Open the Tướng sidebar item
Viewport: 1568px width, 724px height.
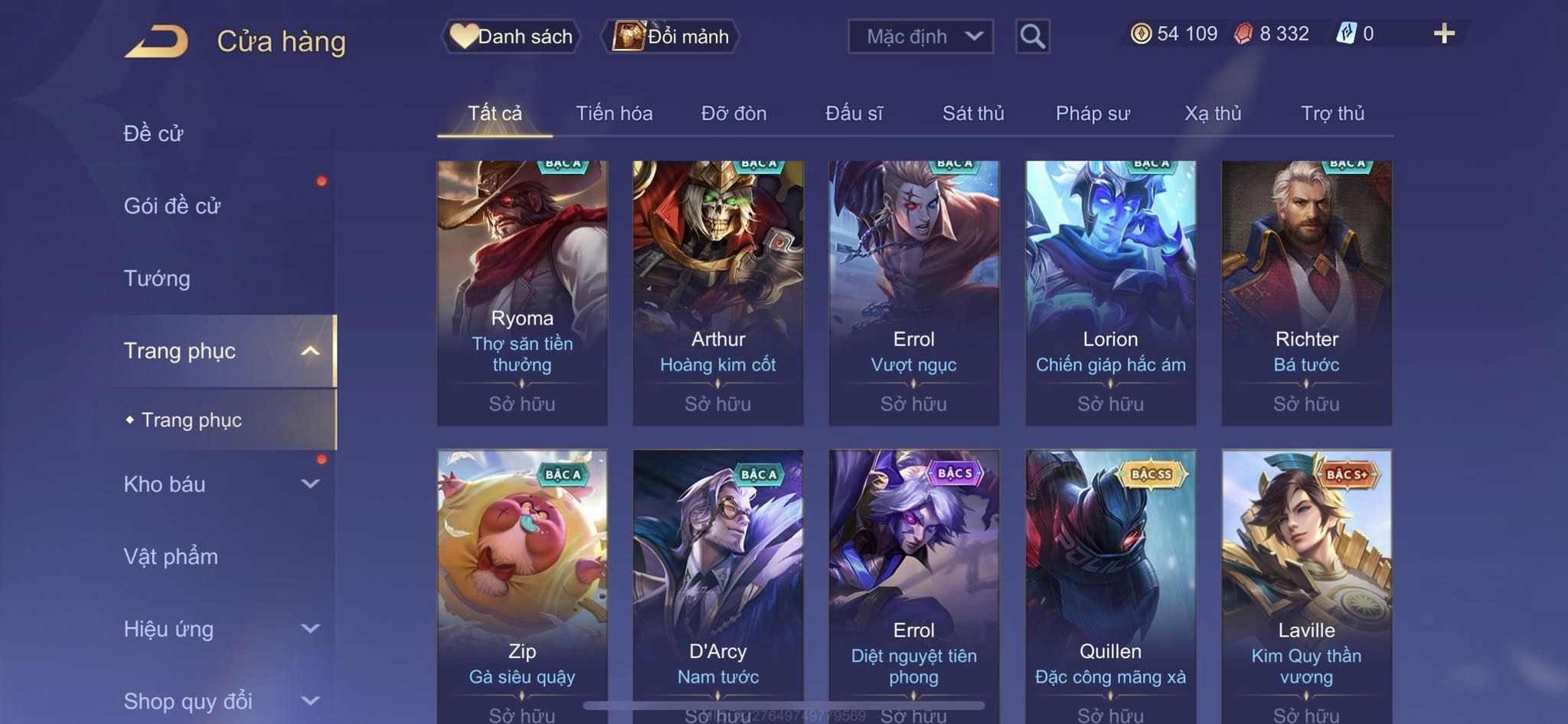(157, 279)
